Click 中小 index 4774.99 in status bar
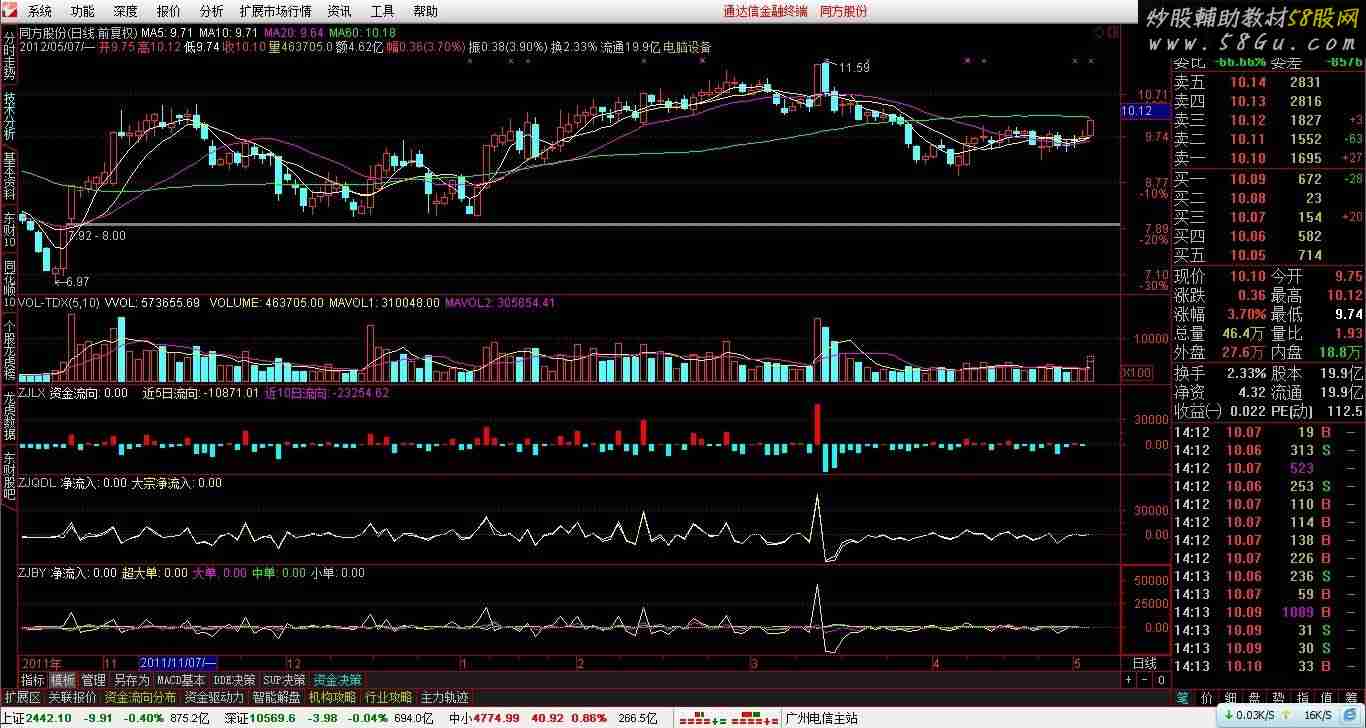This screenshot has height=728, width=1366. point(483,718)
